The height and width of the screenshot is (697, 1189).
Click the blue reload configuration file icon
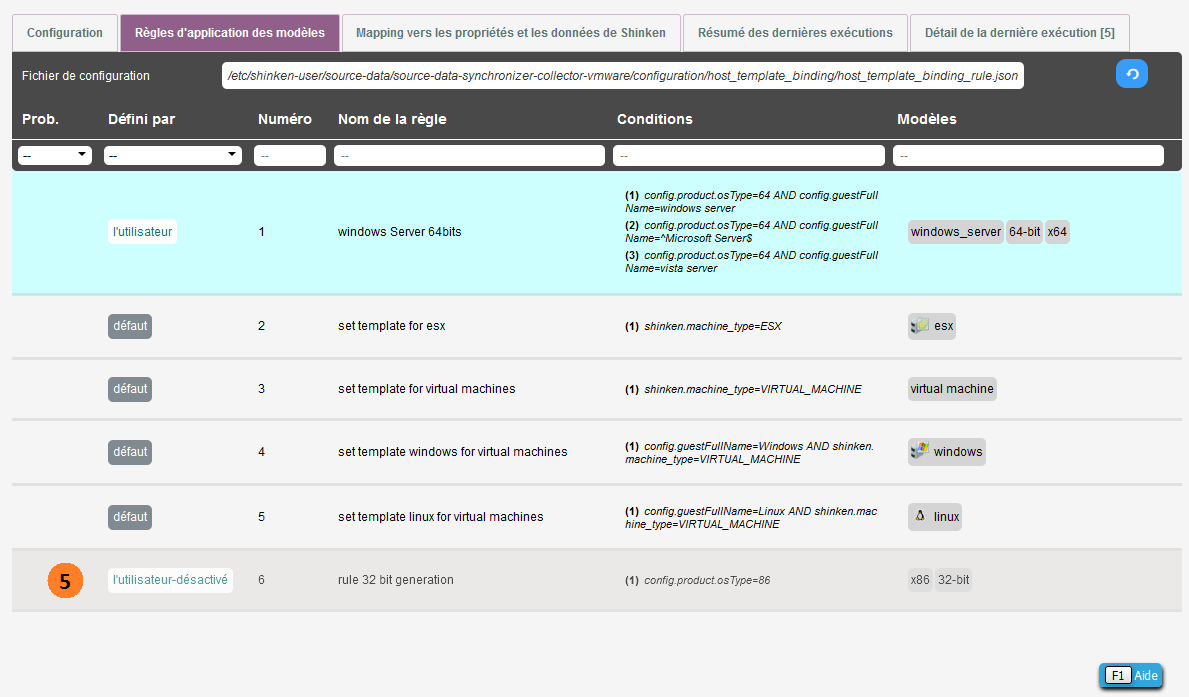click(1131, 74)
